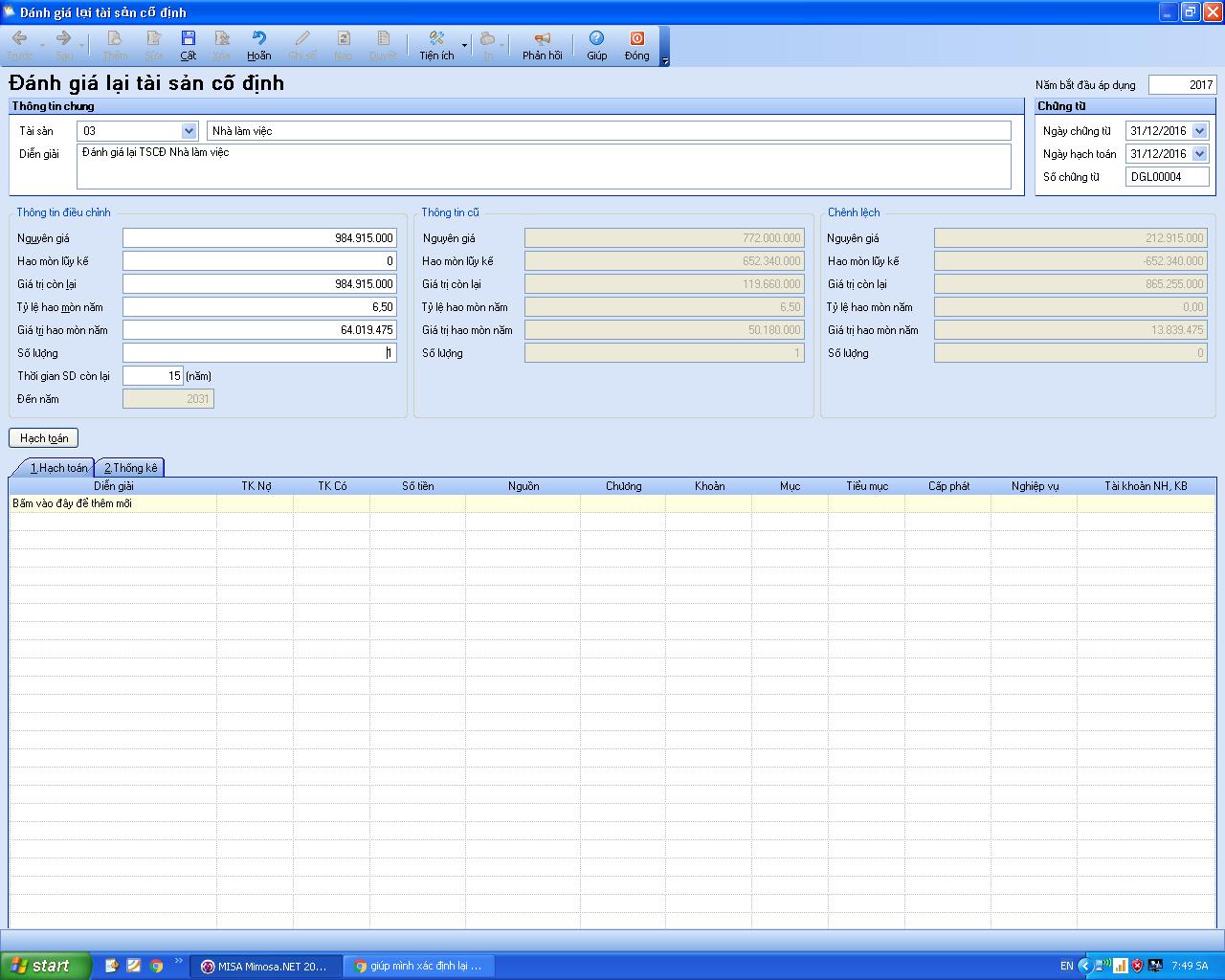Viewport: 1225px width, 980px height.
Task: Click the Hoãn (undo) toolbar icon
Action: (x=258, y=38)
